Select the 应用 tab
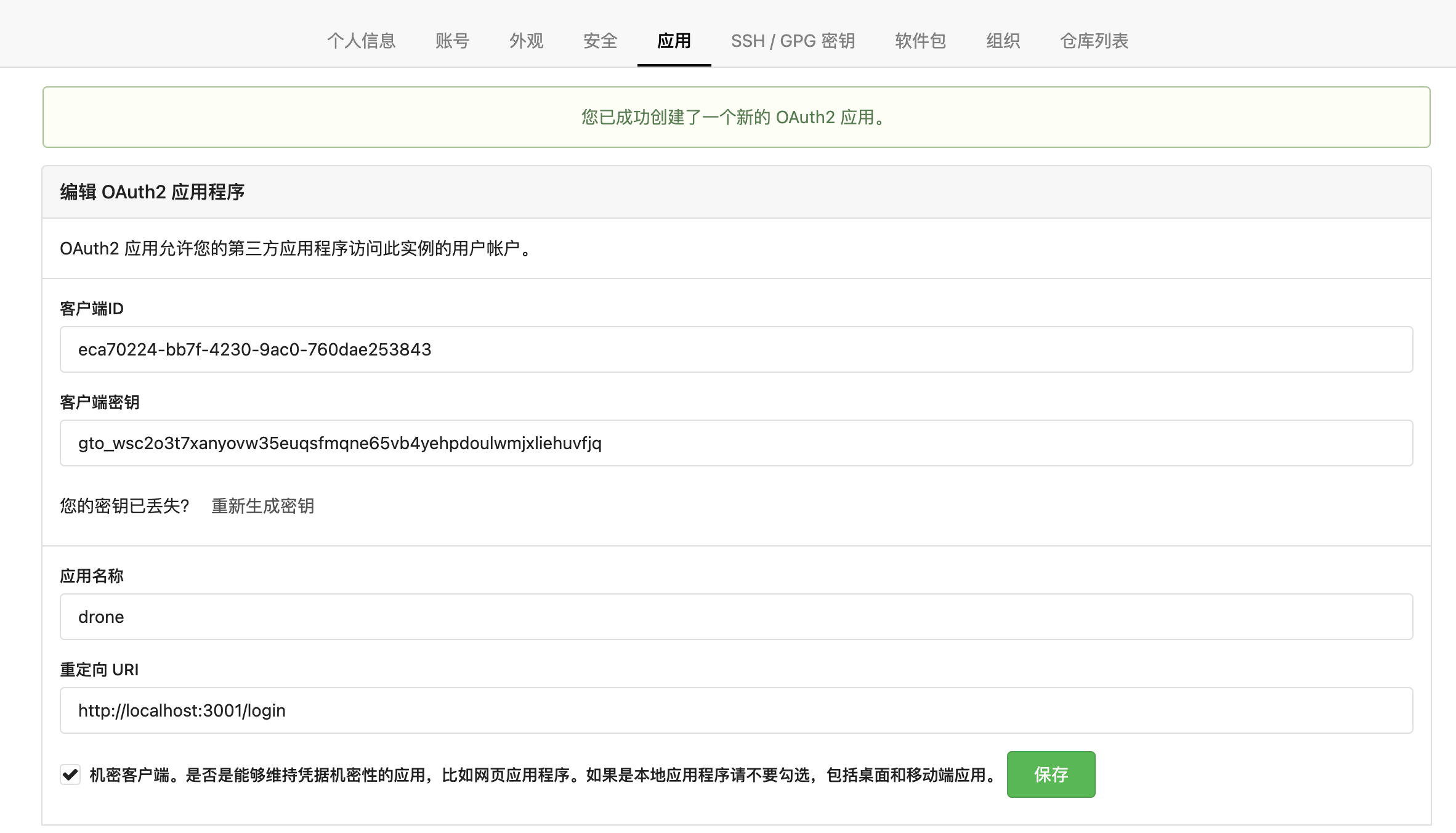 point(674,41)
